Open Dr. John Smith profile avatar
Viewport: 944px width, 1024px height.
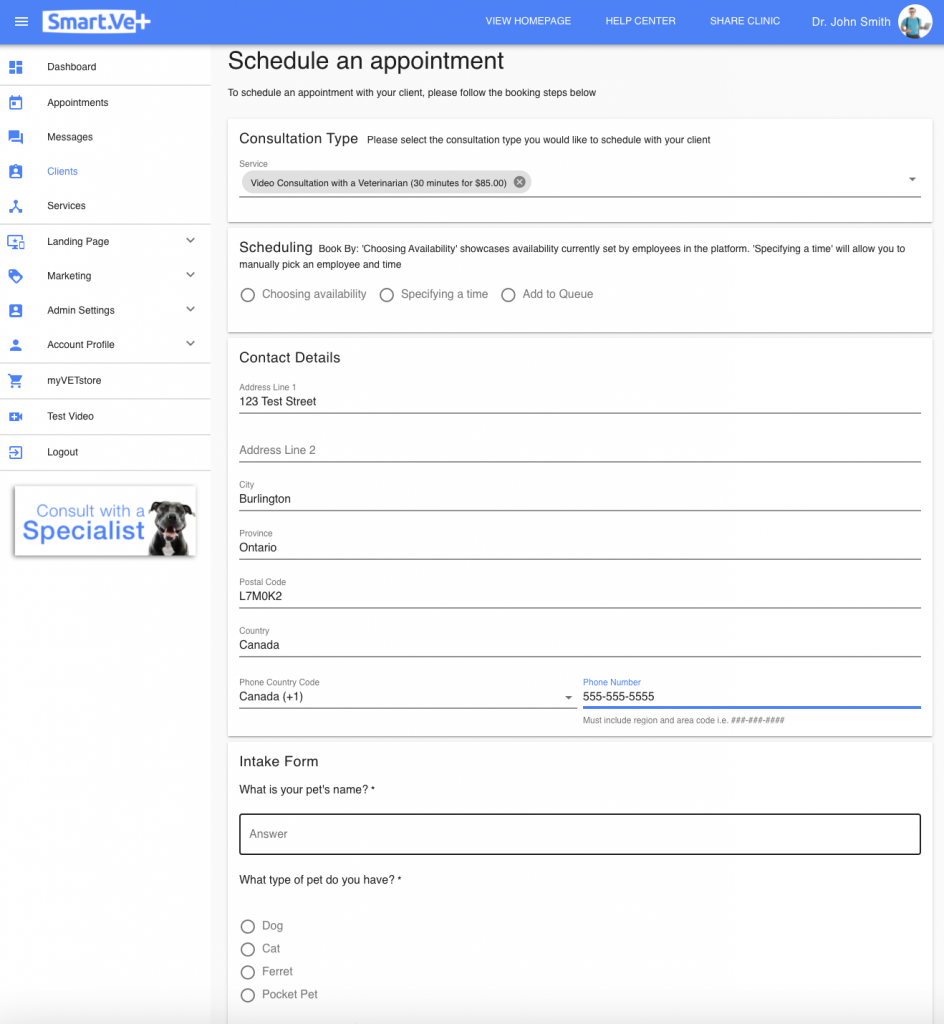(x=915, y=22)
